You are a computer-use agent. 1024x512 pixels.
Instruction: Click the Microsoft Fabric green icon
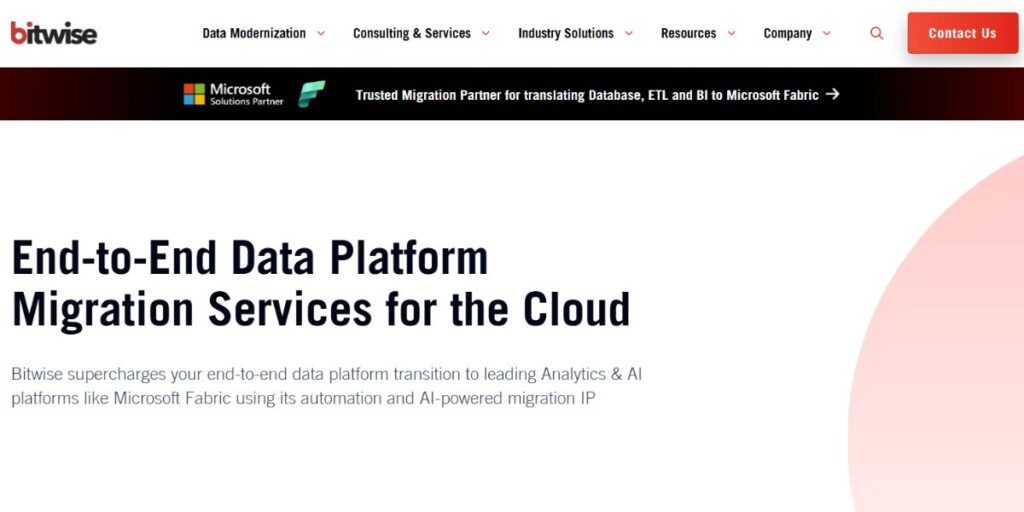312,94
